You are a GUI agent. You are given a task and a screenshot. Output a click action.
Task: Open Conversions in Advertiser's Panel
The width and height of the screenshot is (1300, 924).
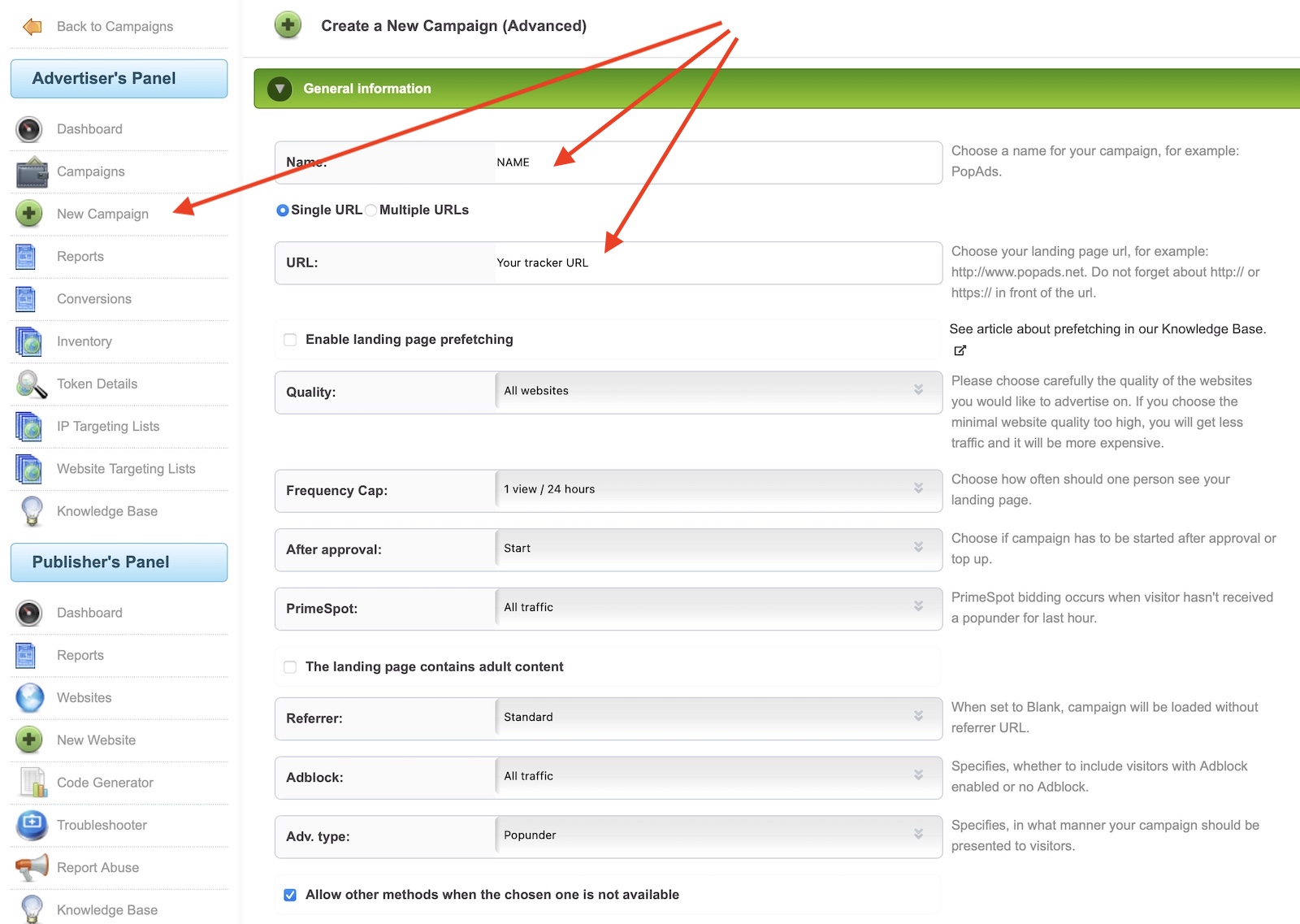coord(94,299)
